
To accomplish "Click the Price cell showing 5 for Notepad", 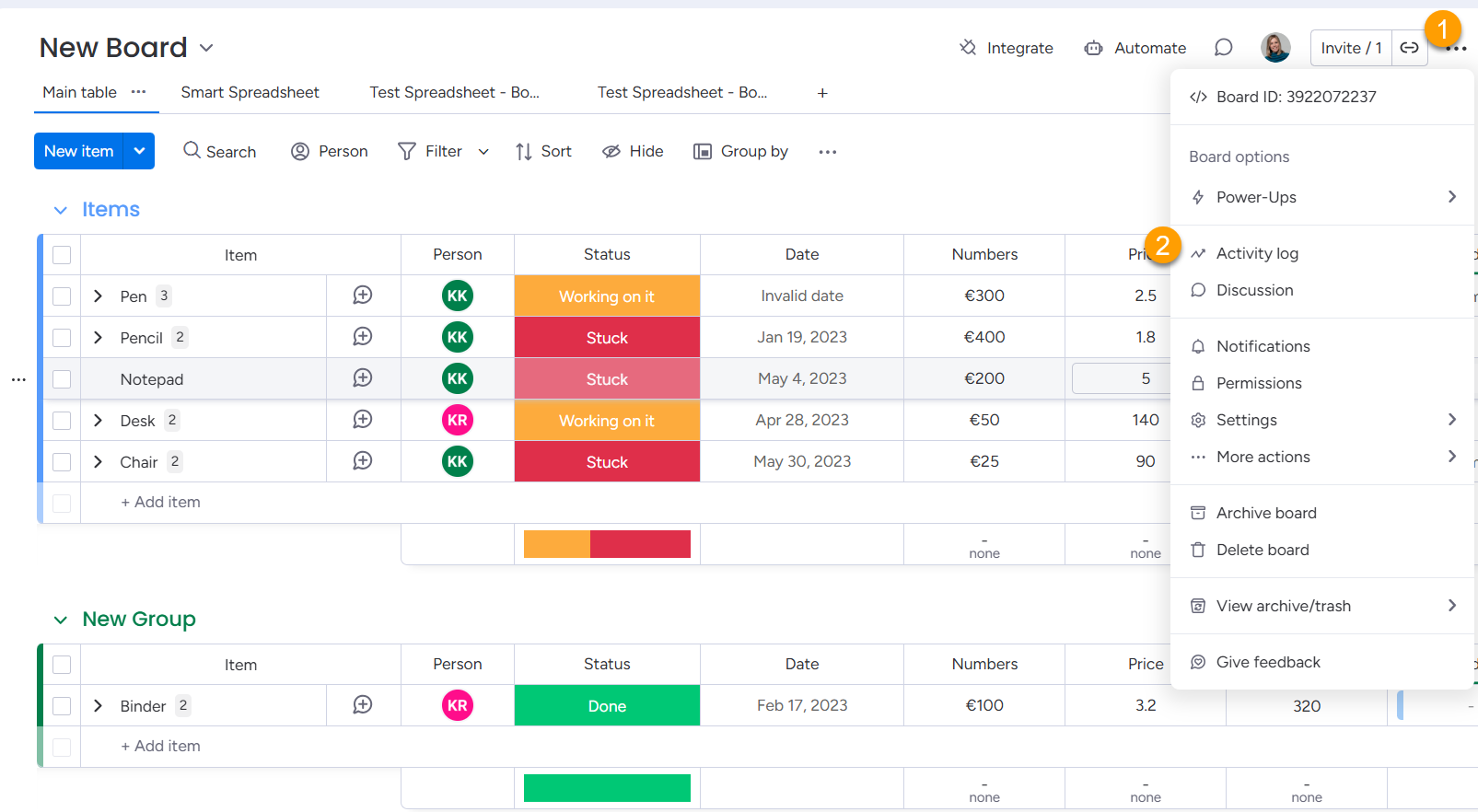I will click(x=1146, y=378).
